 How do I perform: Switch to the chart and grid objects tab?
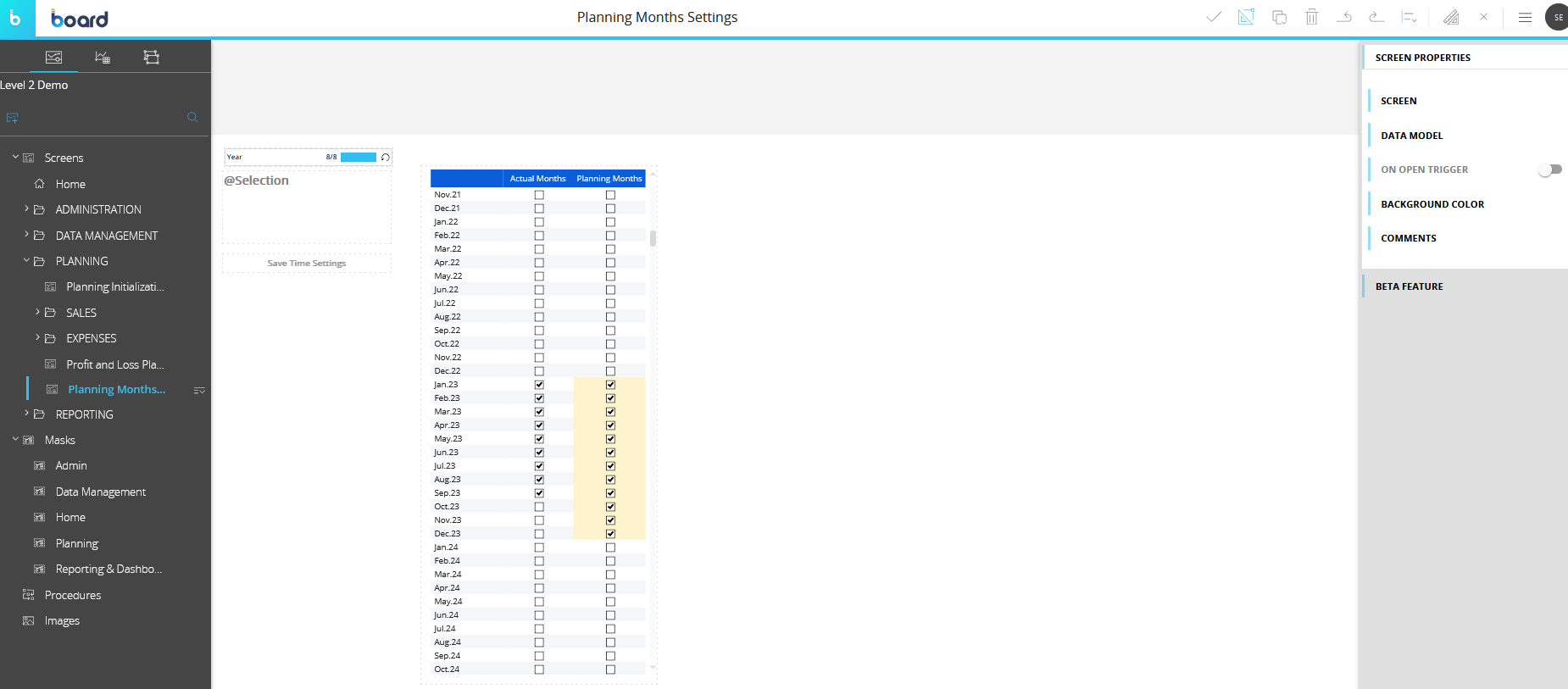[103, 57]
